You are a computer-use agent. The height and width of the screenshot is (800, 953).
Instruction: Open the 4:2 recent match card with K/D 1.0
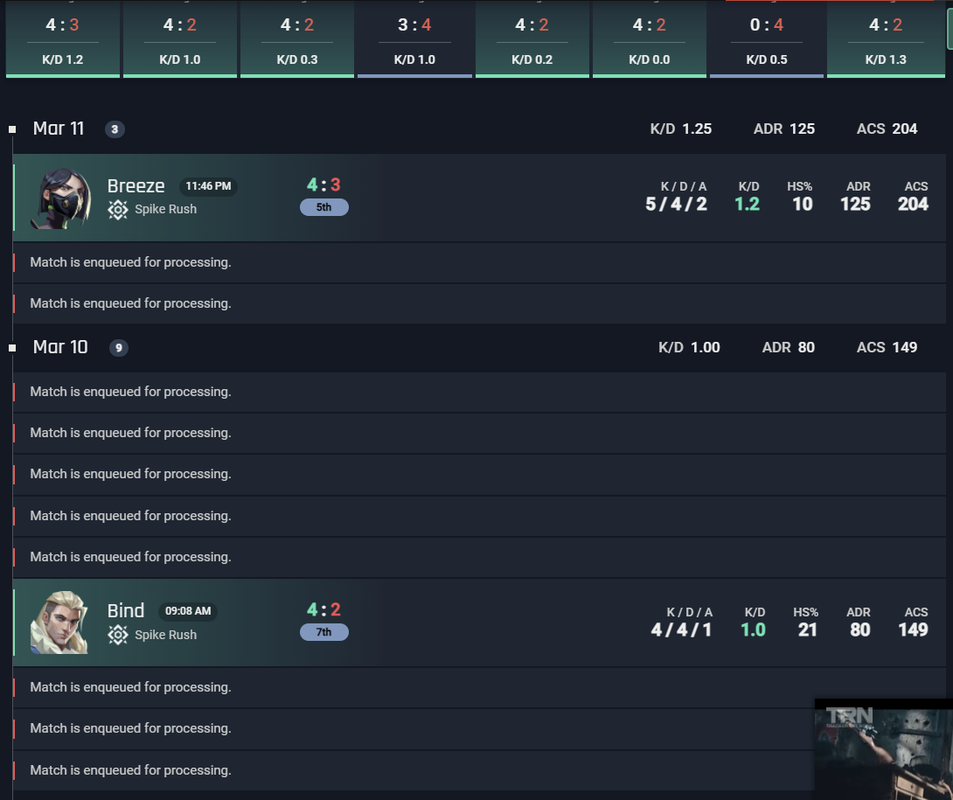point(180,39)
